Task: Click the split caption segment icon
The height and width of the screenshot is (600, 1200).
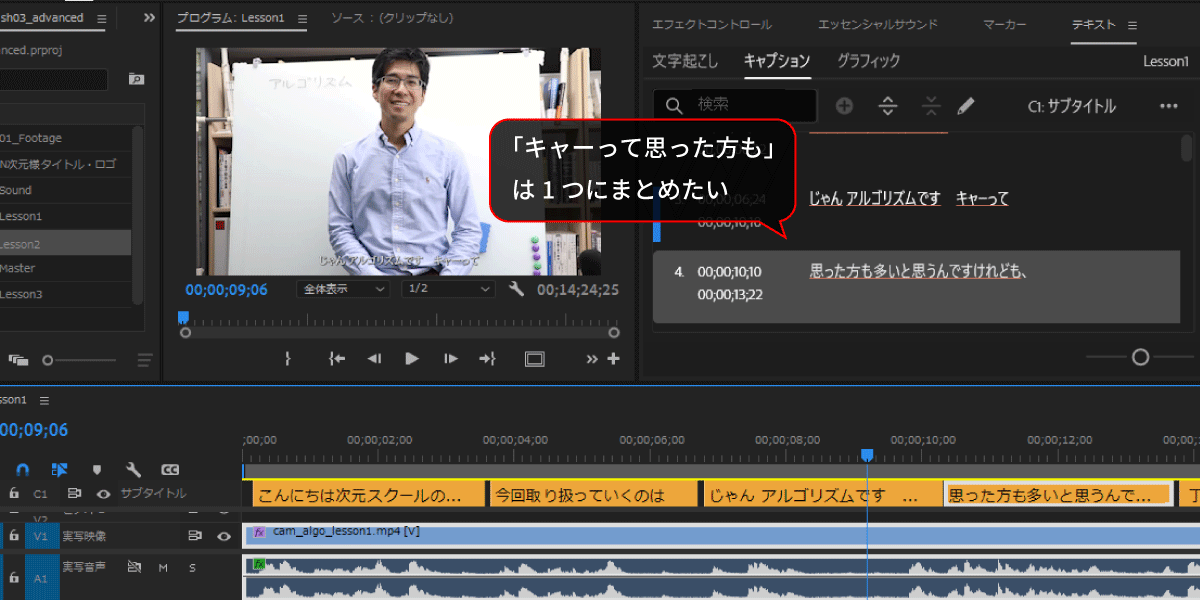Action: (x=888, y=106)
